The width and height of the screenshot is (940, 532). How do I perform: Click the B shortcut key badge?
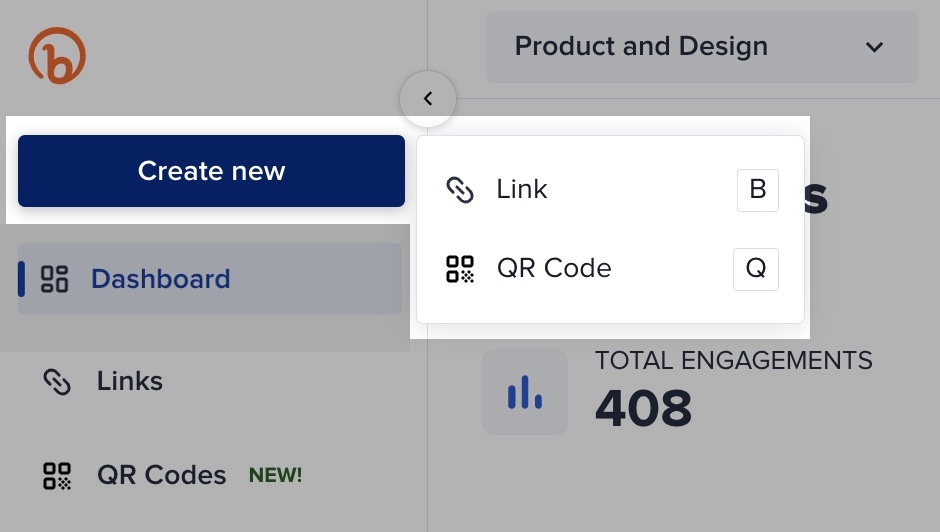(758, 190)
